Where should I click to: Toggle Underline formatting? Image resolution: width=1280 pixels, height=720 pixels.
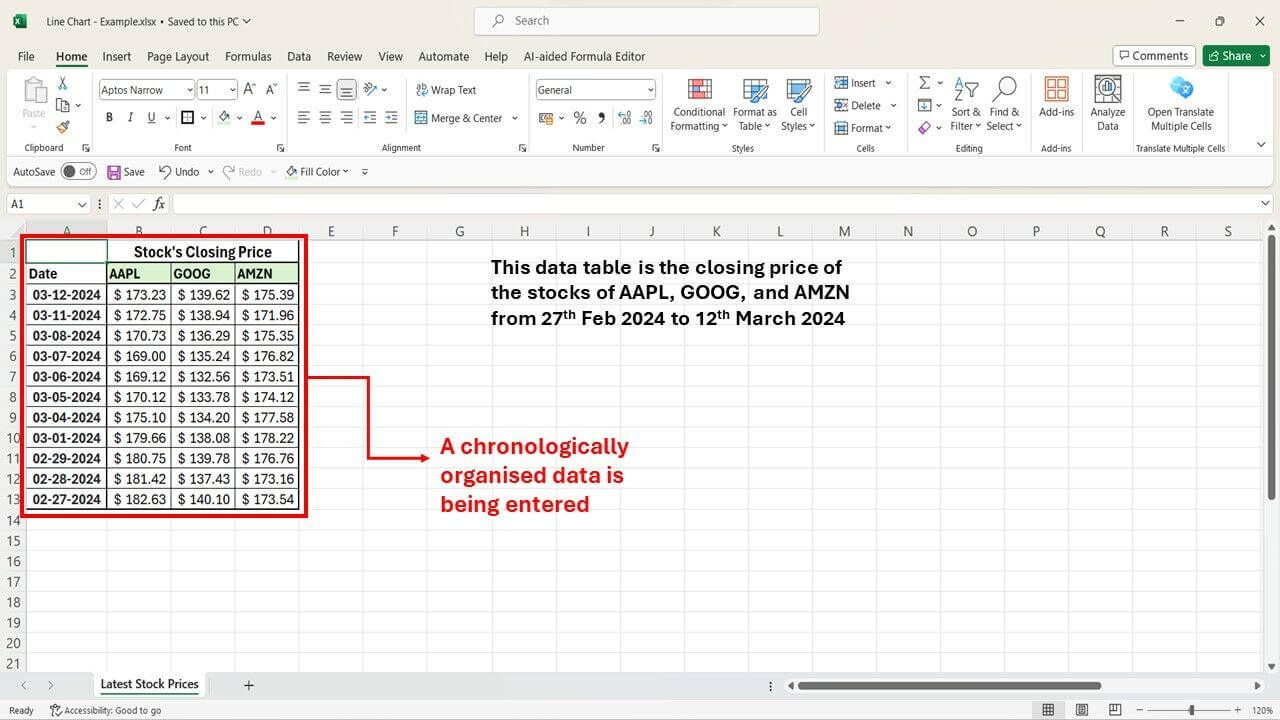[x=152, y=118]
